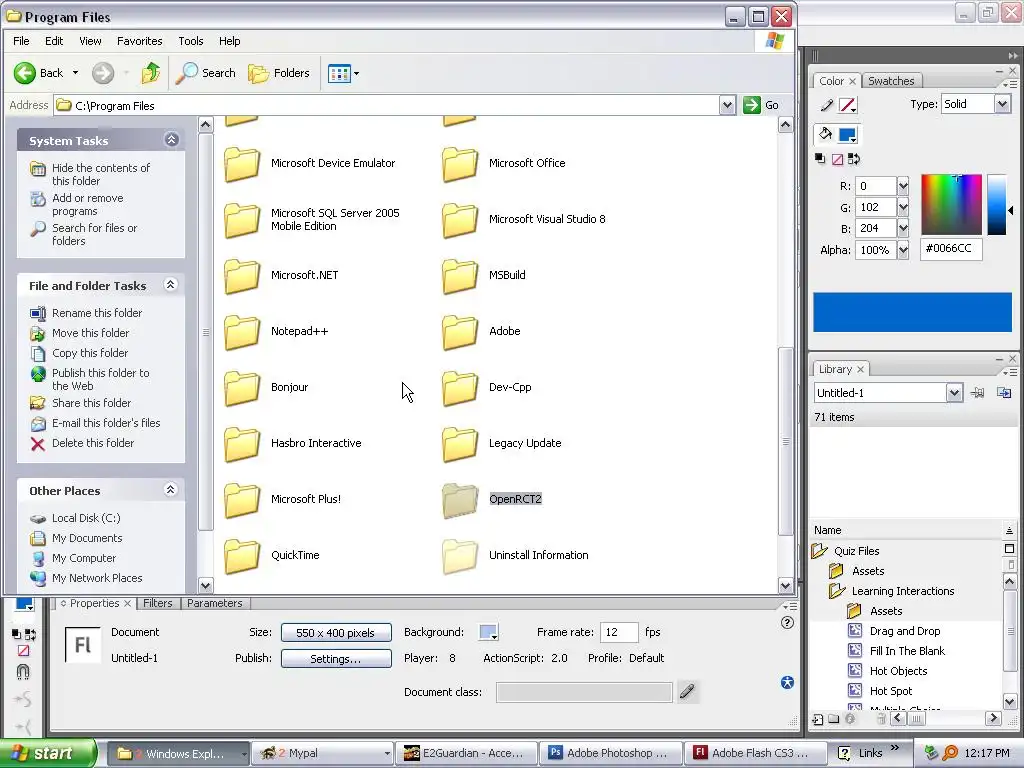Click the Up one level folder icon
The height and width of the screenshot is (768, 1024).
151,73
